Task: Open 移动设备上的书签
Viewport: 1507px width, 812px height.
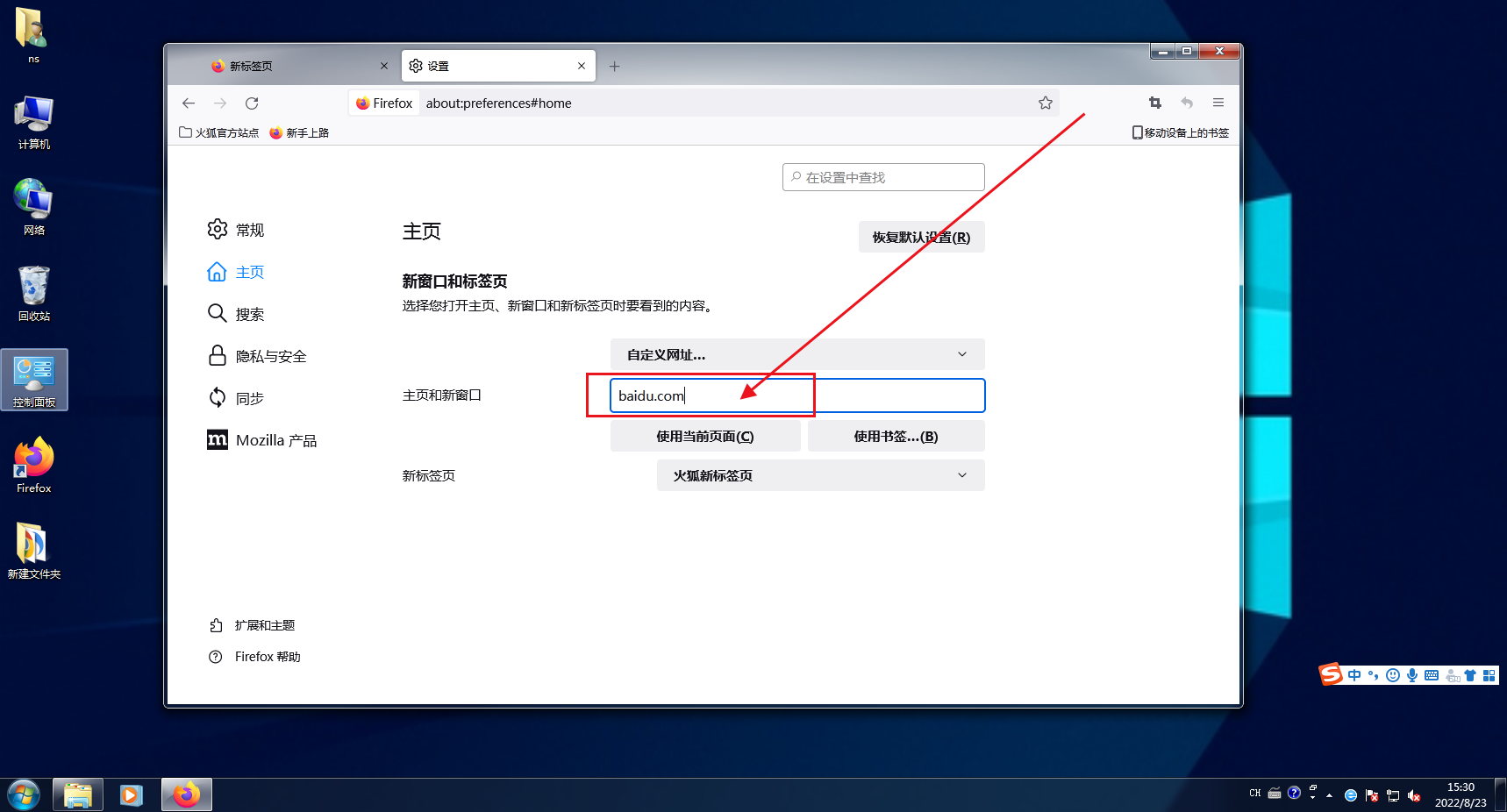Action: pyautogui.click(x=1181, y=133)
